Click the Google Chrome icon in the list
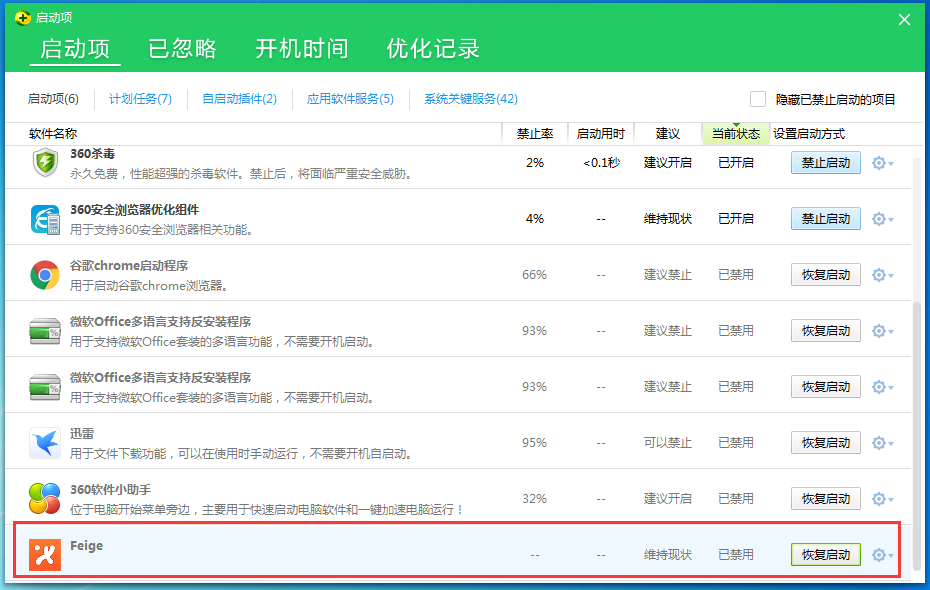 coord(45,273)
